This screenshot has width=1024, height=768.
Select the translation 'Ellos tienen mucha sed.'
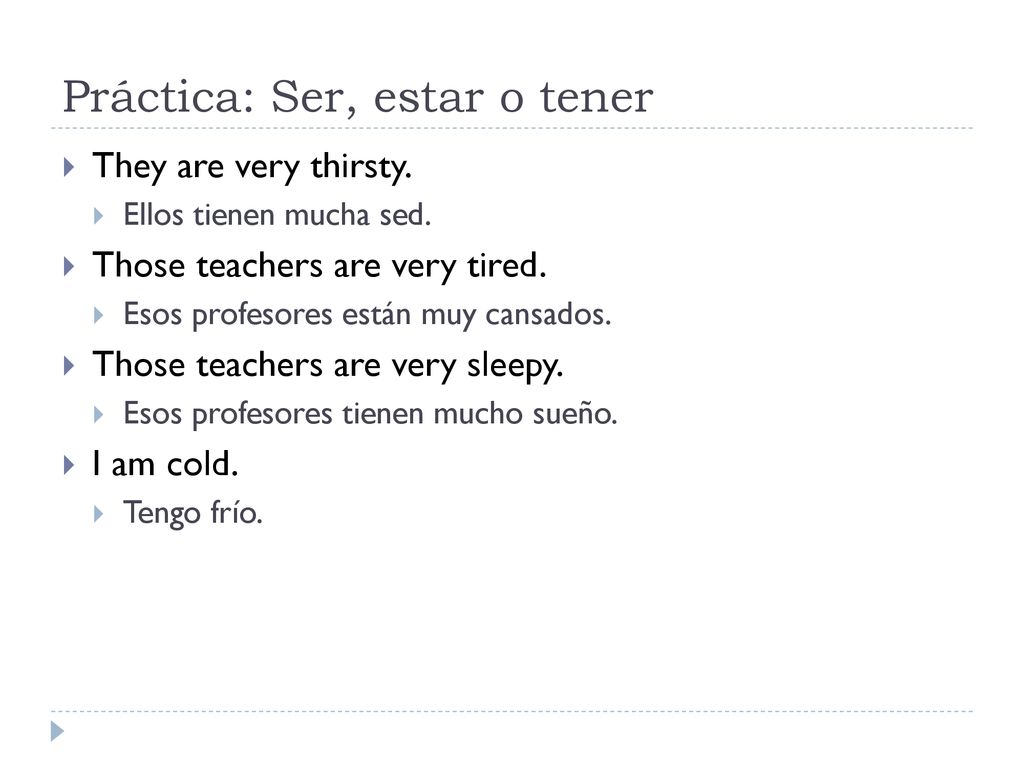pos(278,216)
